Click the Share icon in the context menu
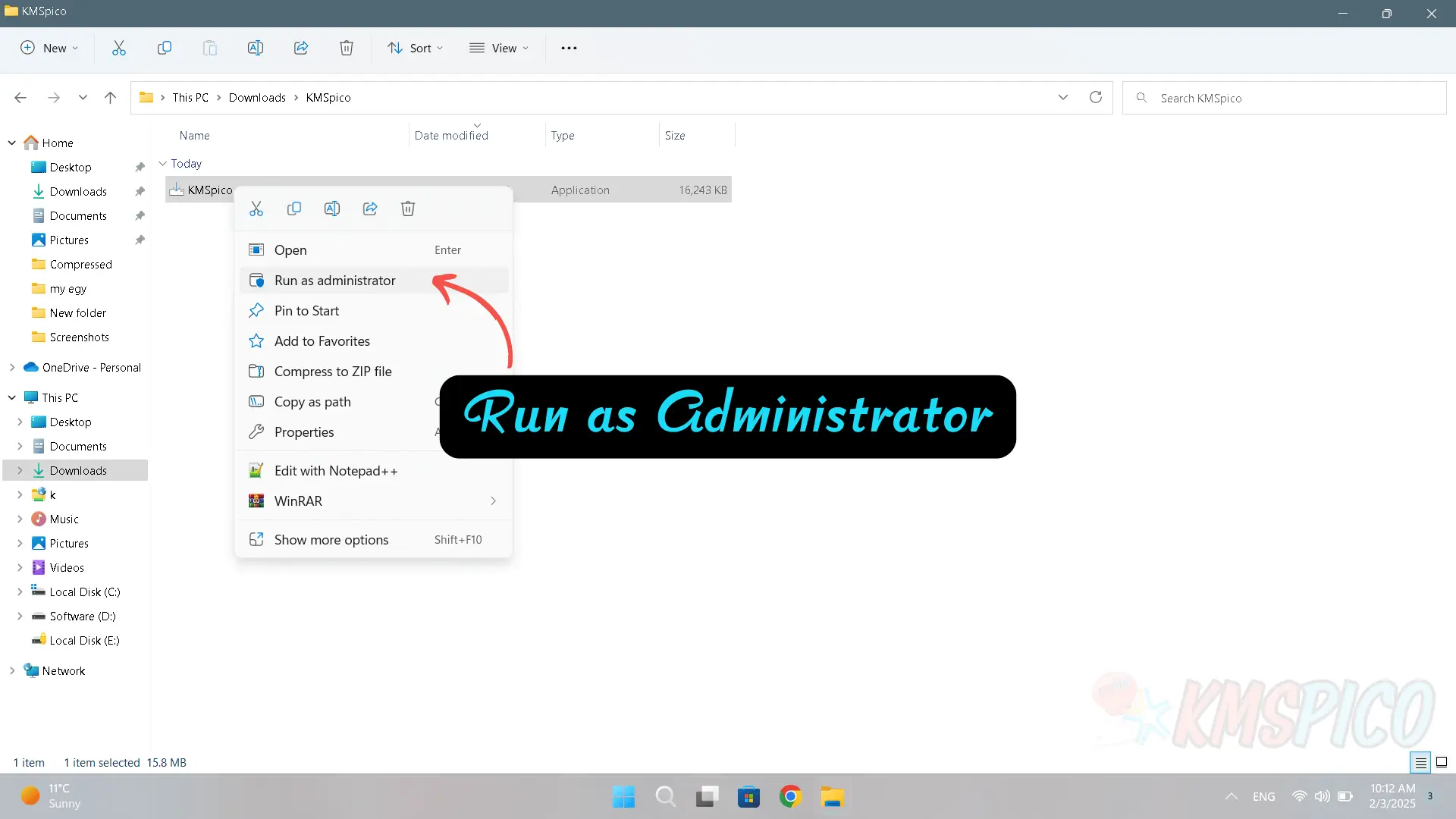1456x819 pixels. [370, 209]
